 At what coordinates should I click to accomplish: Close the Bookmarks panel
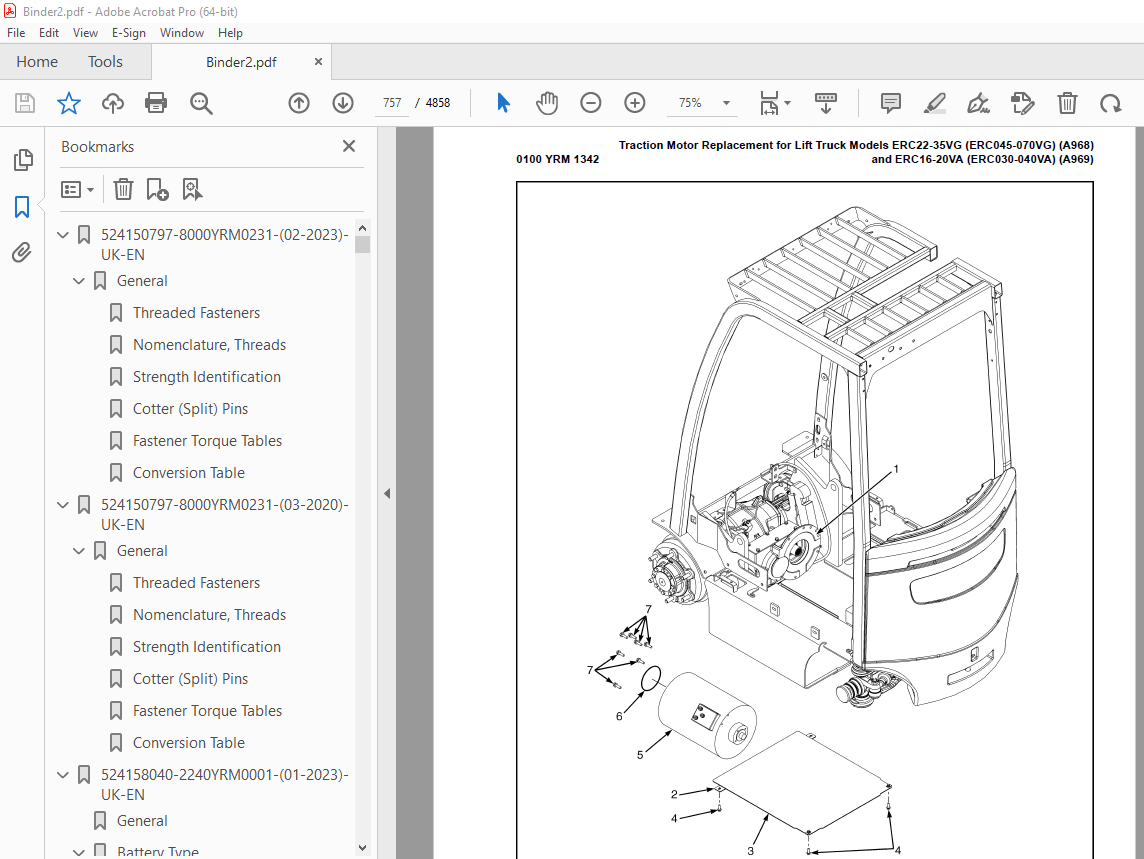[349, 146]
